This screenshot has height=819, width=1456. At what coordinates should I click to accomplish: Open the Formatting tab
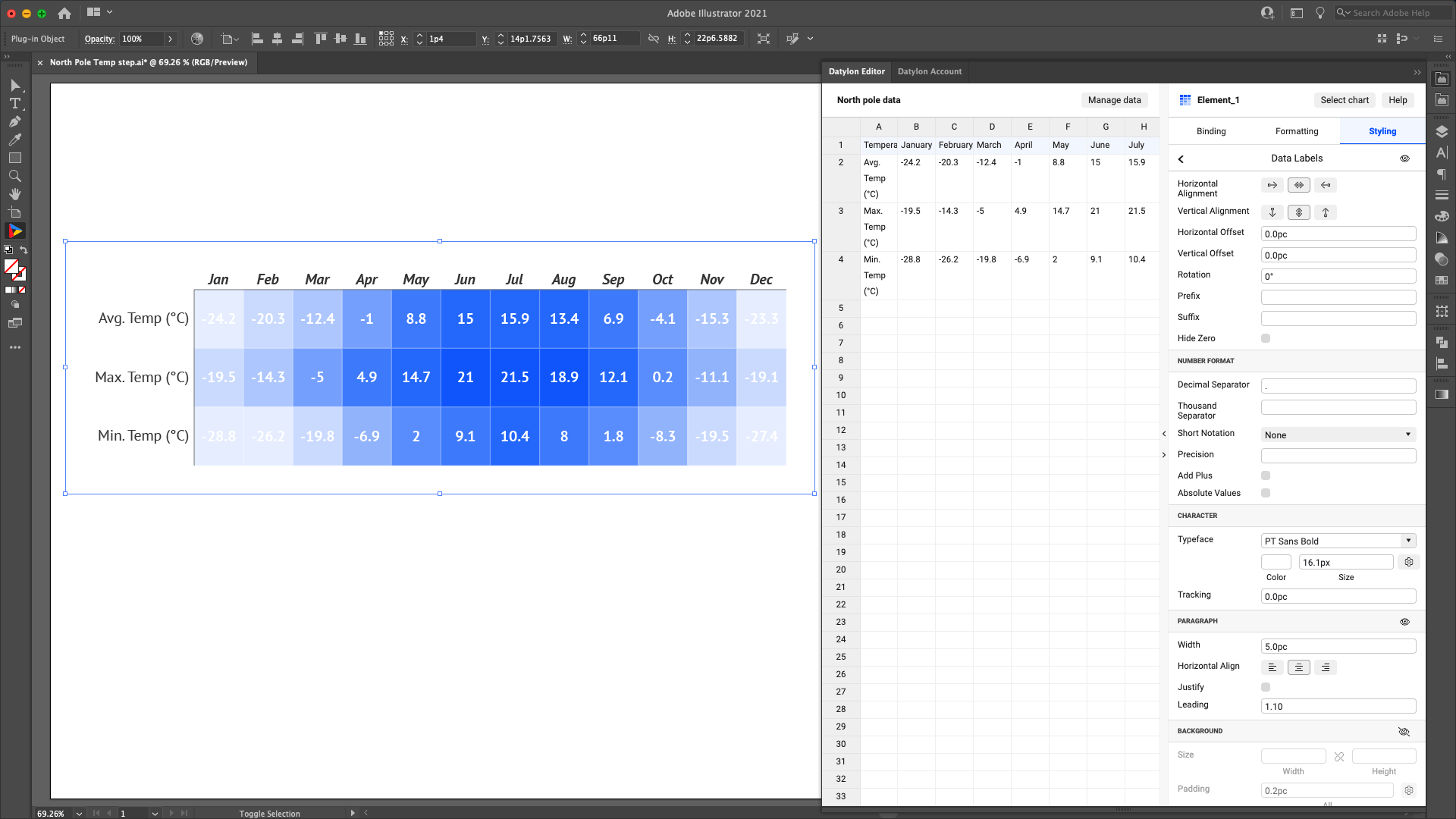coord(1297,130)
